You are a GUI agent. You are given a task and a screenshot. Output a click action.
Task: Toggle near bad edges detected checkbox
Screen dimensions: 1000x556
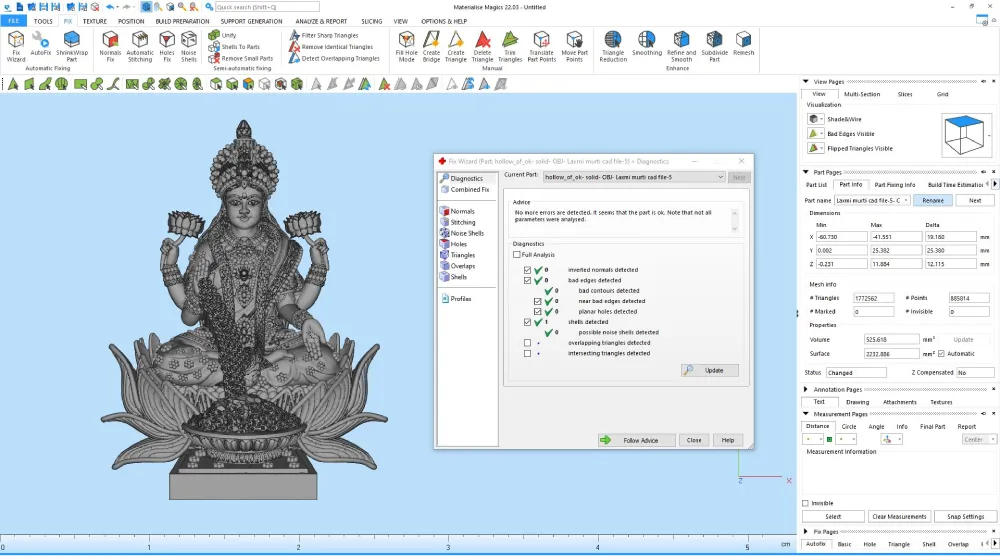[x=538, y=301]
